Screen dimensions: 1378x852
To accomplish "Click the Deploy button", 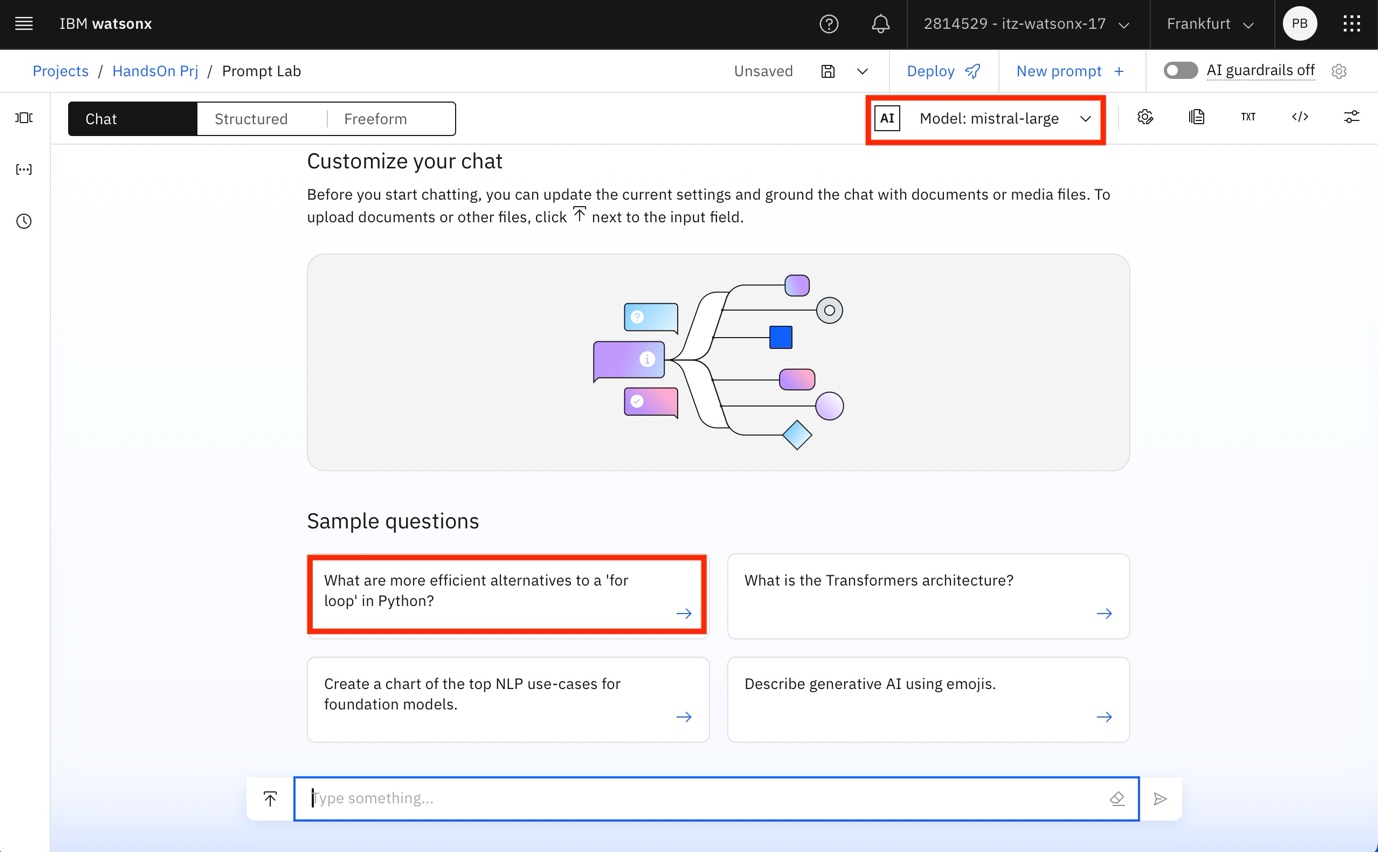I will tap(943, 71).
